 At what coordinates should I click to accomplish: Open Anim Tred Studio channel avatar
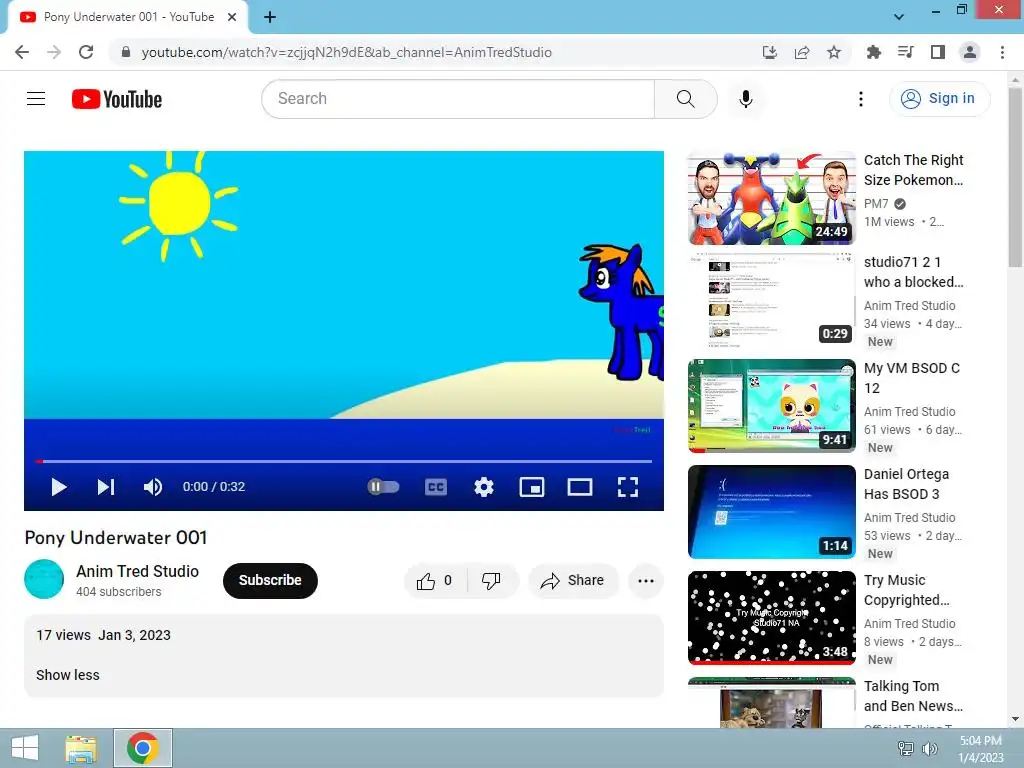[x=44, y=579]
